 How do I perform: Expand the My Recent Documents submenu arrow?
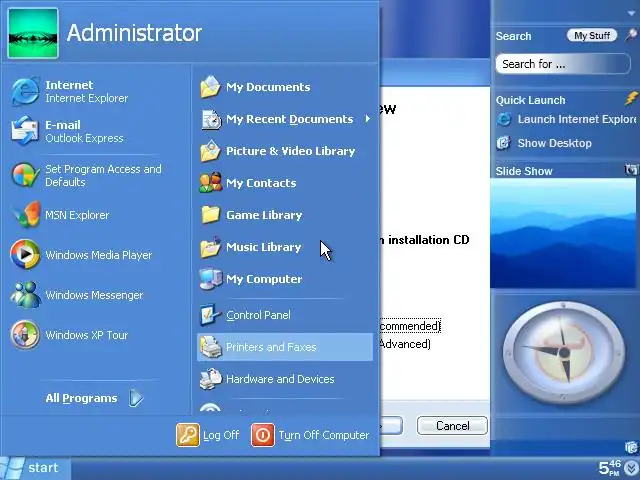368,119
